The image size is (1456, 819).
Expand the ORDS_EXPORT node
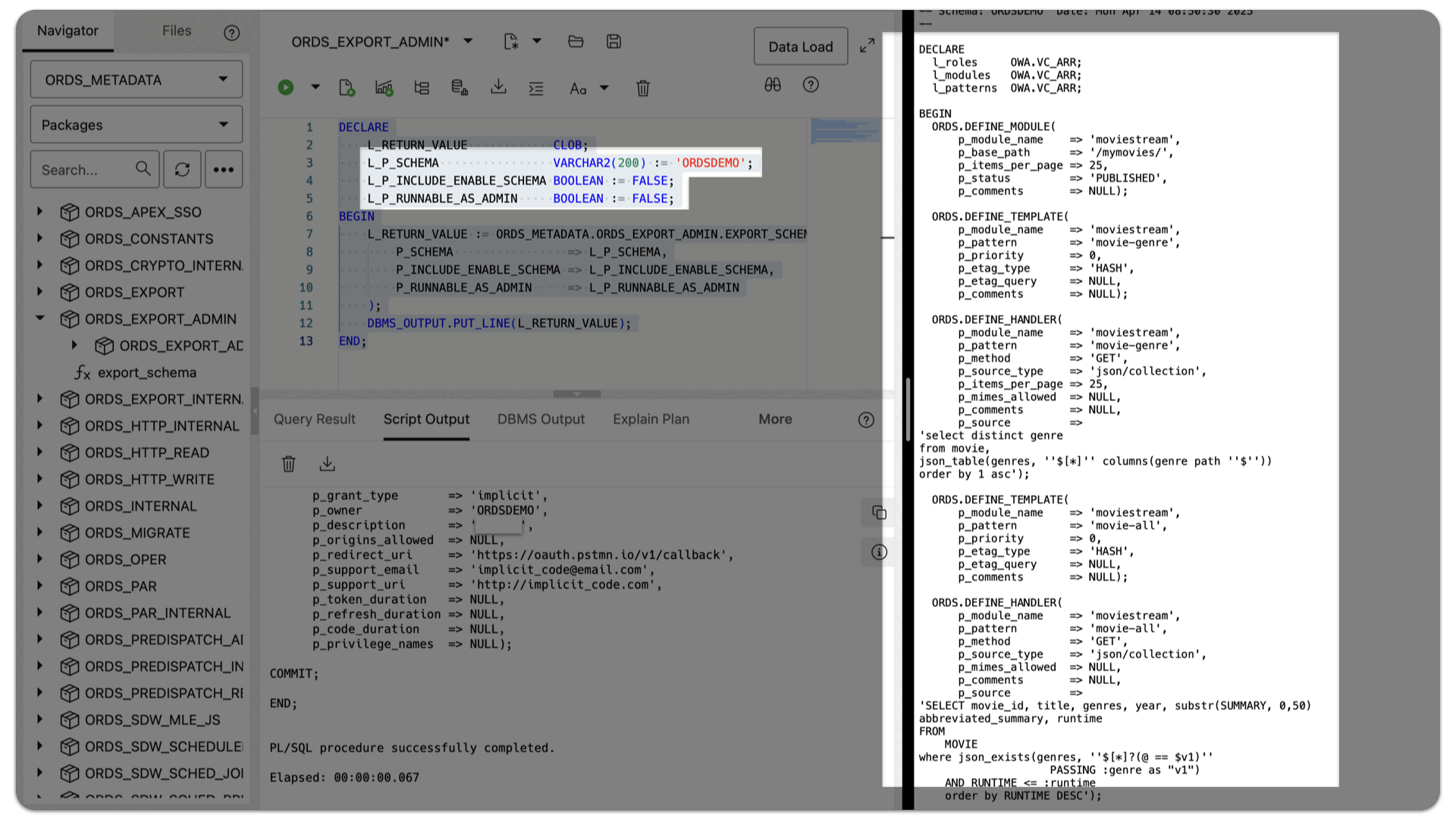point(40,292)
